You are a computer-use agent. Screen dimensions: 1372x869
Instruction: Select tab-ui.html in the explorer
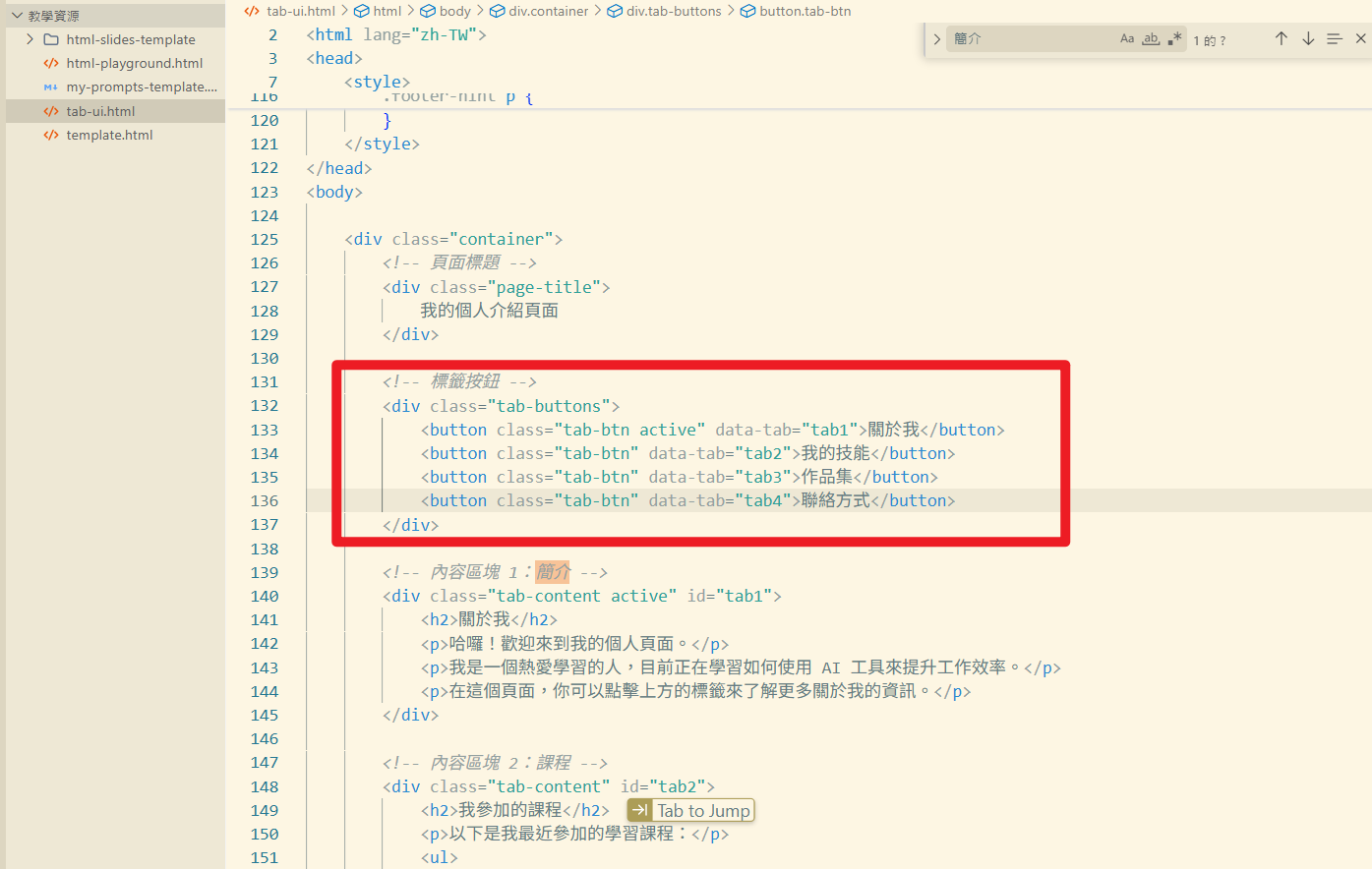pos(100,111)
